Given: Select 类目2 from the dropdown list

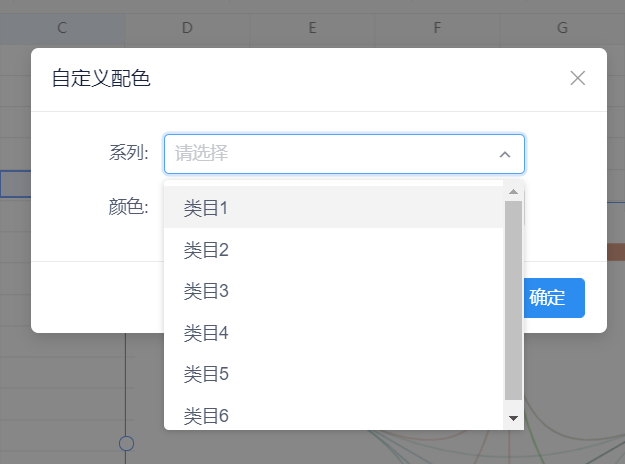Looking at the screenshot, I should click(333, 249).
